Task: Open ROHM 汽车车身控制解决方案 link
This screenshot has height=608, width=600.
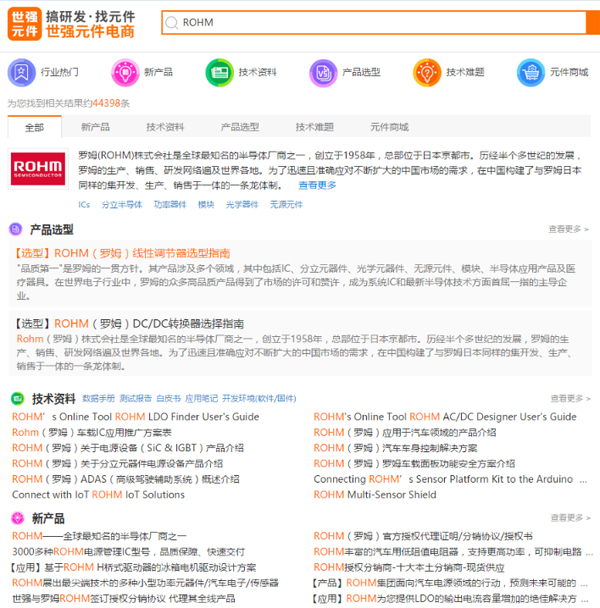Action: (x=395, y=448)
